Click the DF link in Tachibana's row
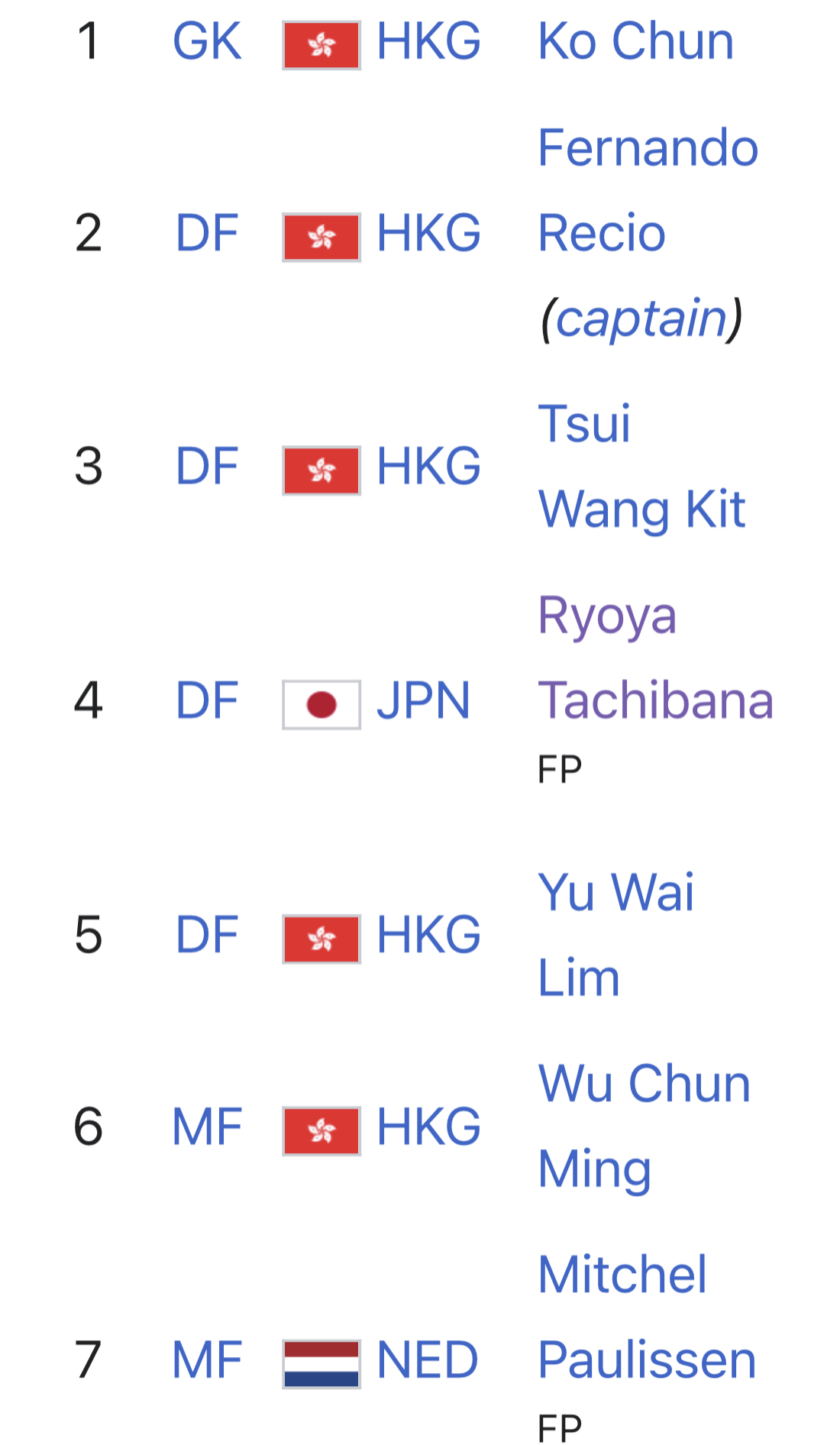Image resolution: width=840 pixels, height=1445 pixels. pyautogui.click(x=207, y=700)
